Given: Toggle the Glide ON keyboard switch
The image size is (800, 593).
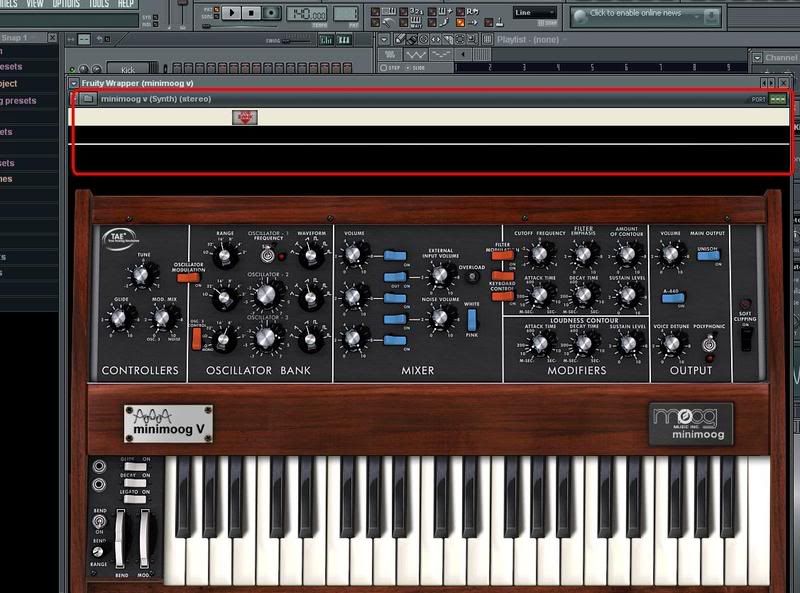Looking at the screenshot, I should tap(135, 466).
